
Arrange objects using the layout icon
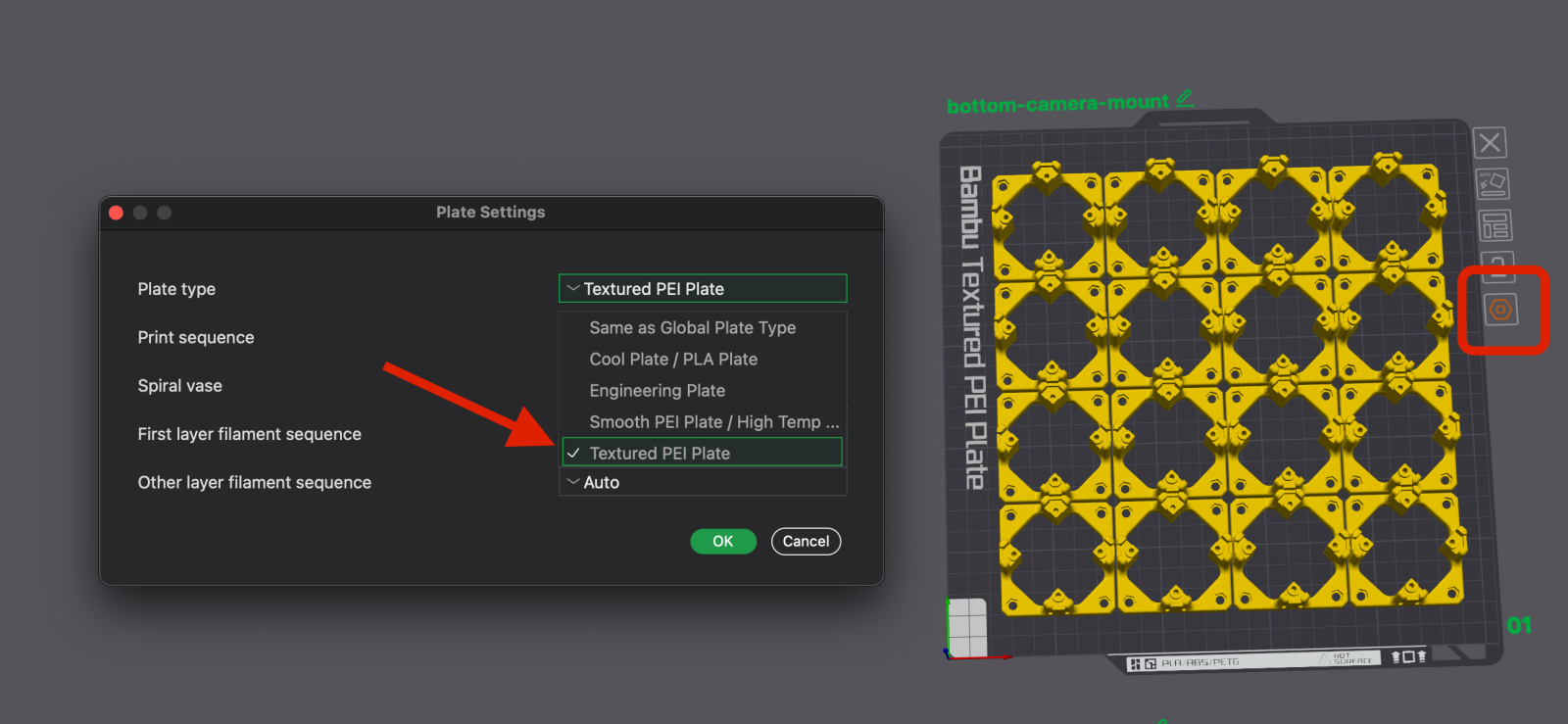pos(1494,226)
